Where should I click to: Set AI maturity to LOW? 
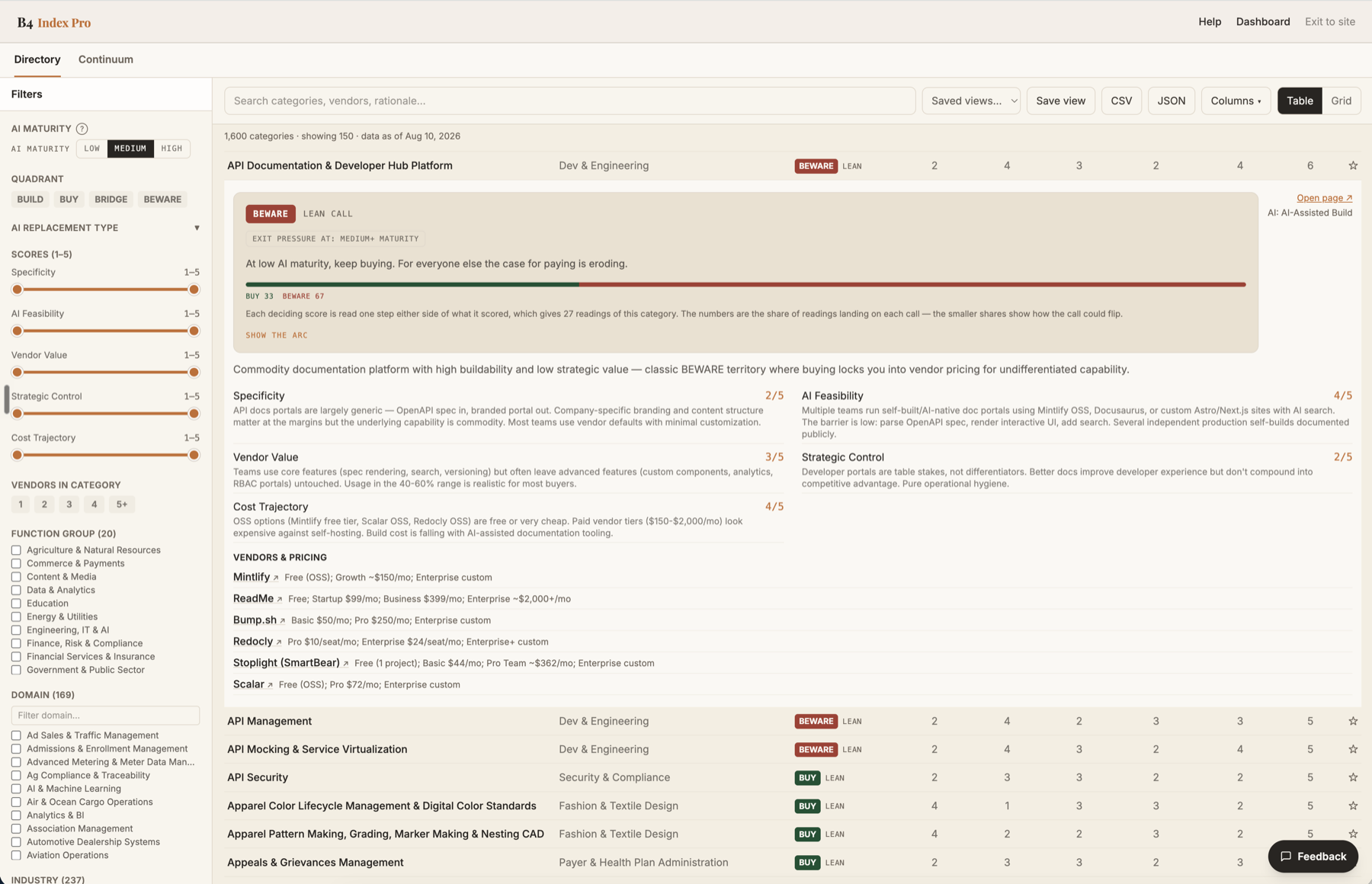point(92,149)
